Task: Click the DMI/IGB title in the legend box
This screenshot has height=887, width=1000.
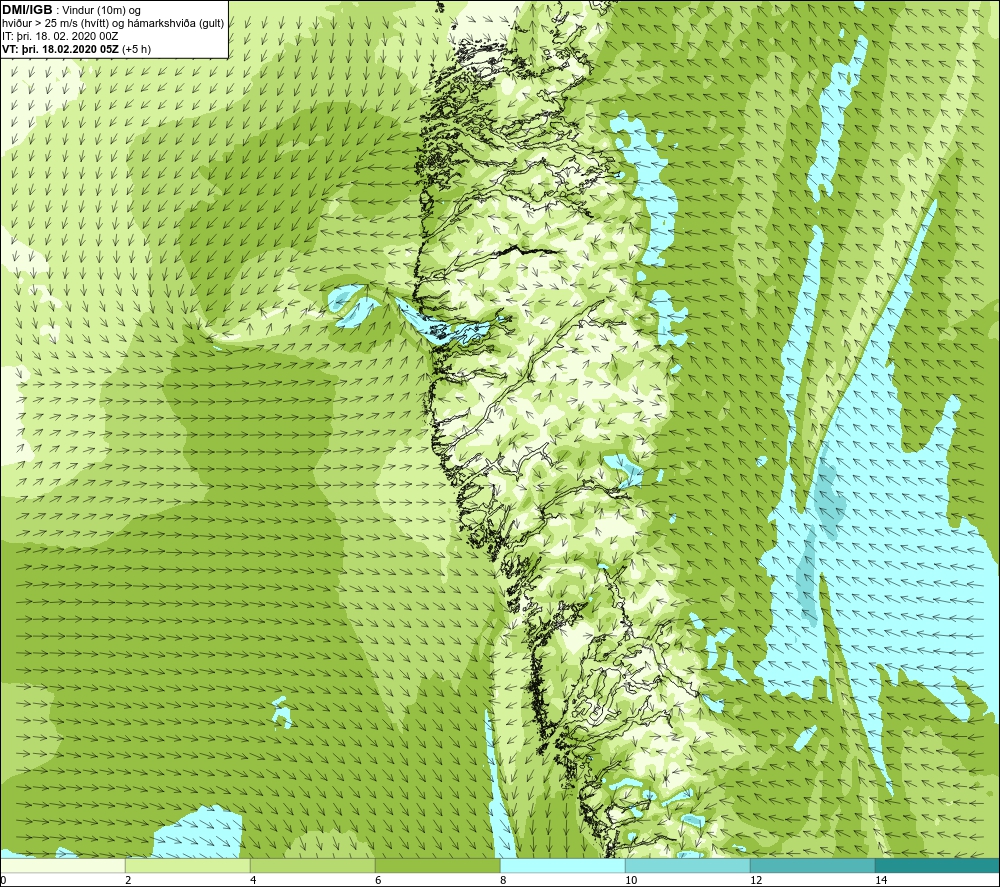Action: (27, 10)
